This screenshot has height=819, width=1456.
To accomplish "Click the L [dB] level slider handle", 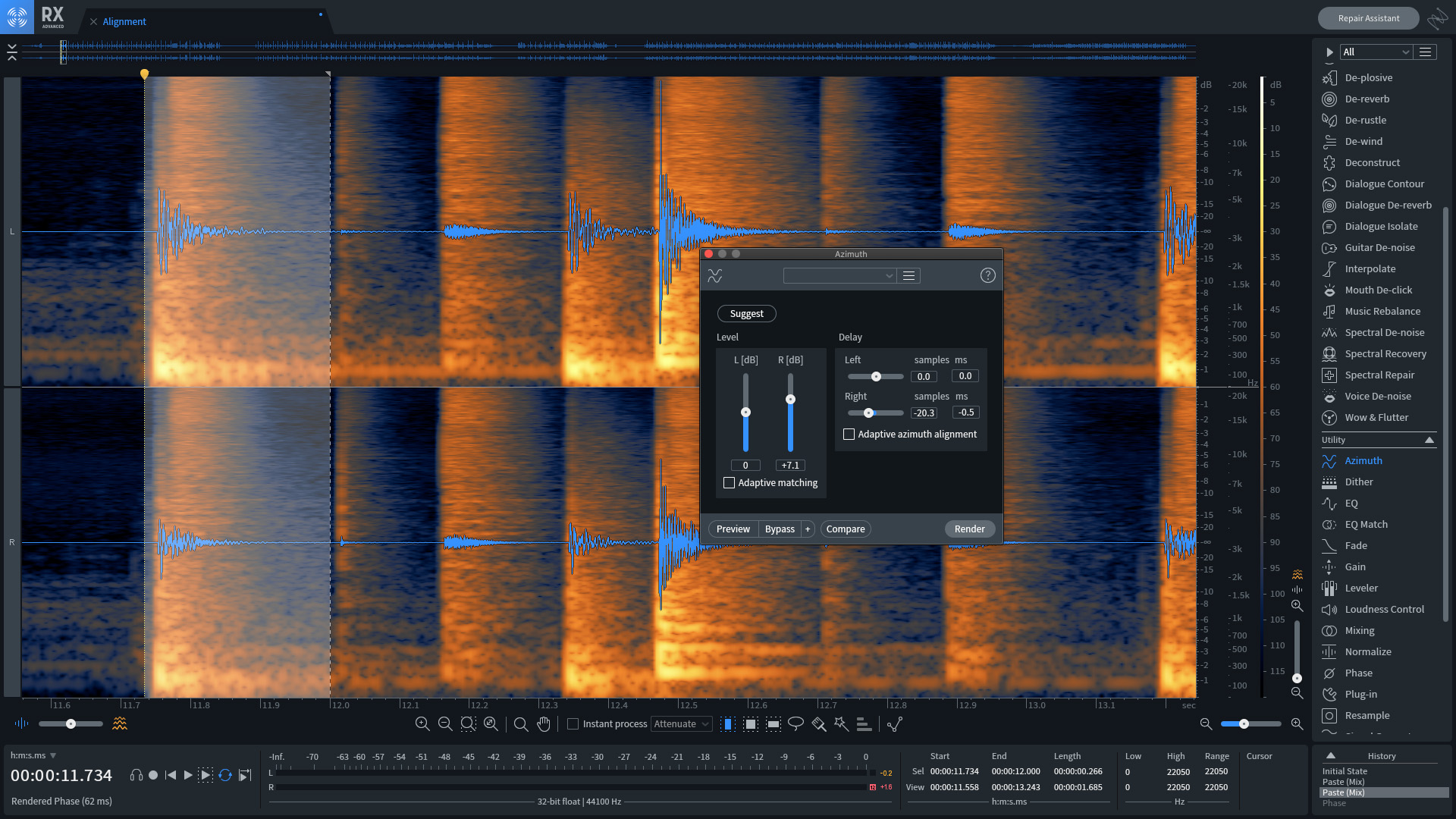I will coord(745,413).
